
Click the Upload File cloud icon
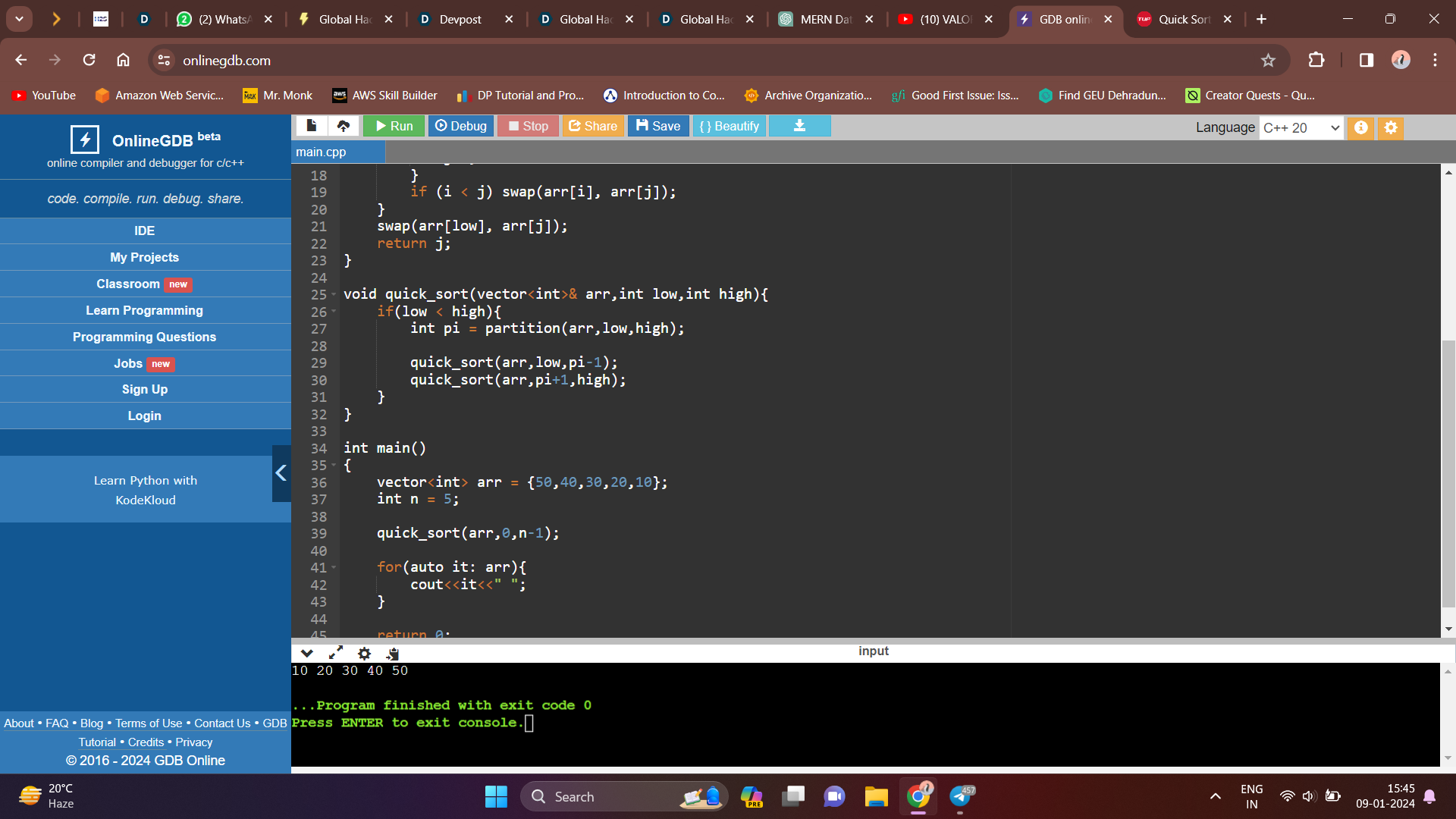[344, 126]
